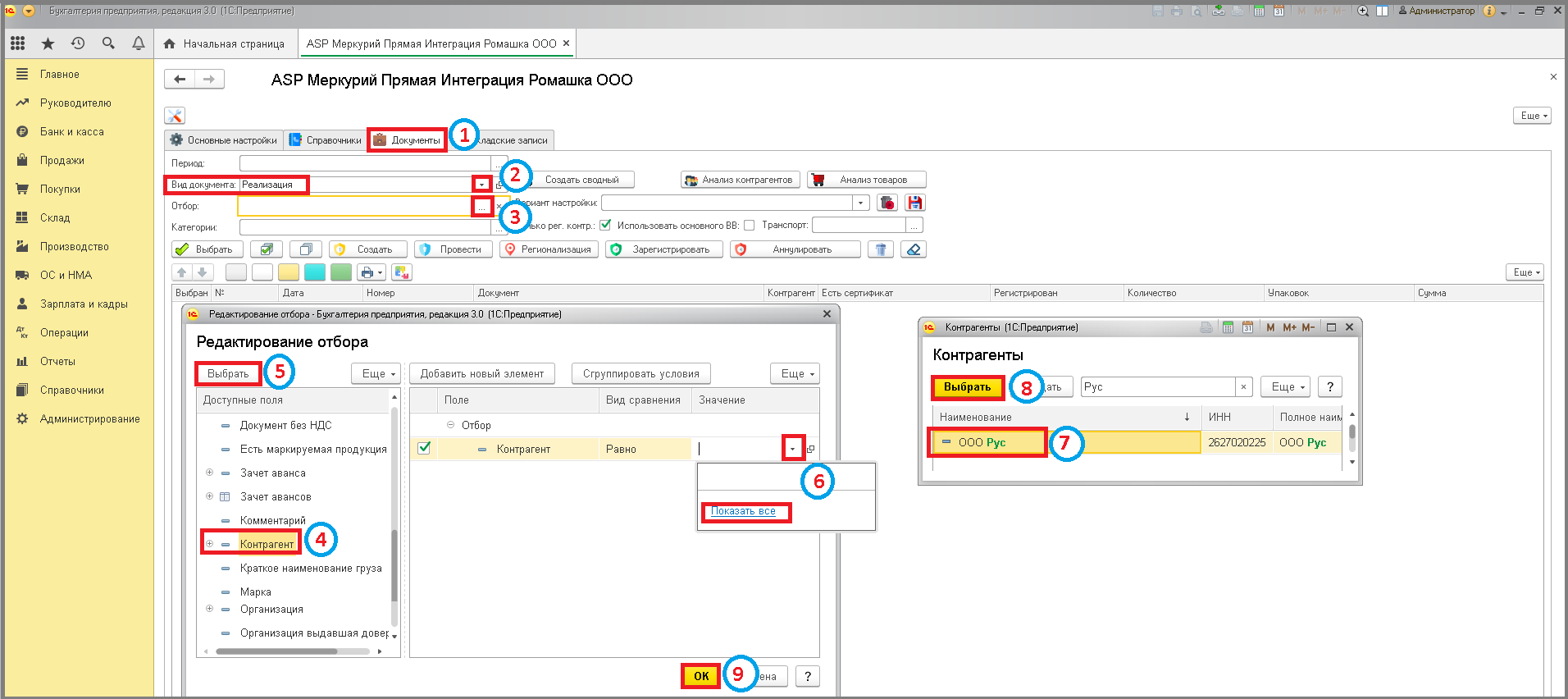Open the Вид документа dropdown arrow

point(482,185)
